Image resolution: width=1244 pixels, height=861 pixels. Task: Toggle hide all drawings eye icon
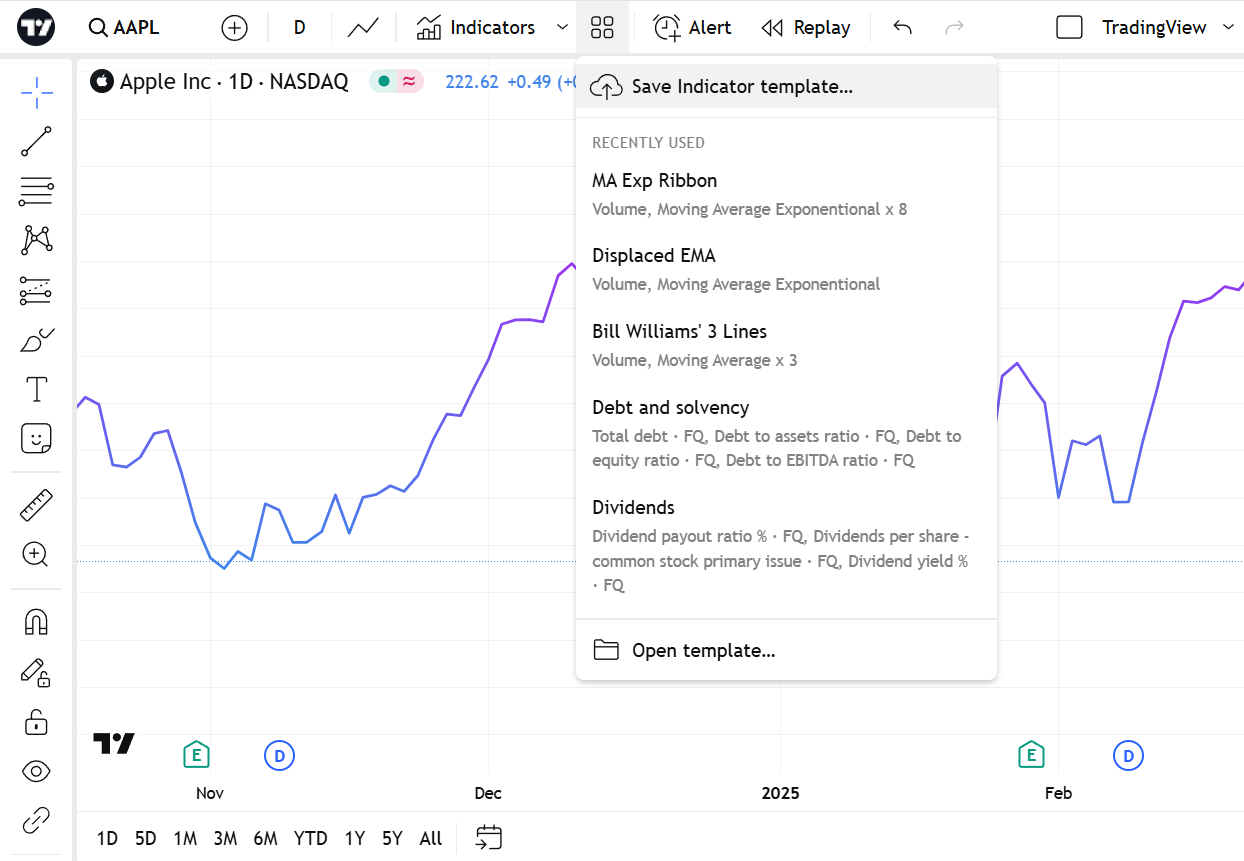pyautogui.click(x=36, y=771)
